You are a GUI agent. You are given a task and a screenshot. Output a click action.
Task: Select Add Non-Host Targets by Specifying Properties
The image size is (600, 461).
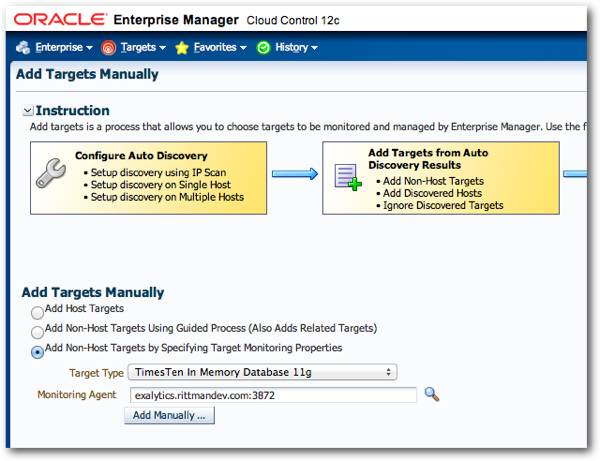37,352
